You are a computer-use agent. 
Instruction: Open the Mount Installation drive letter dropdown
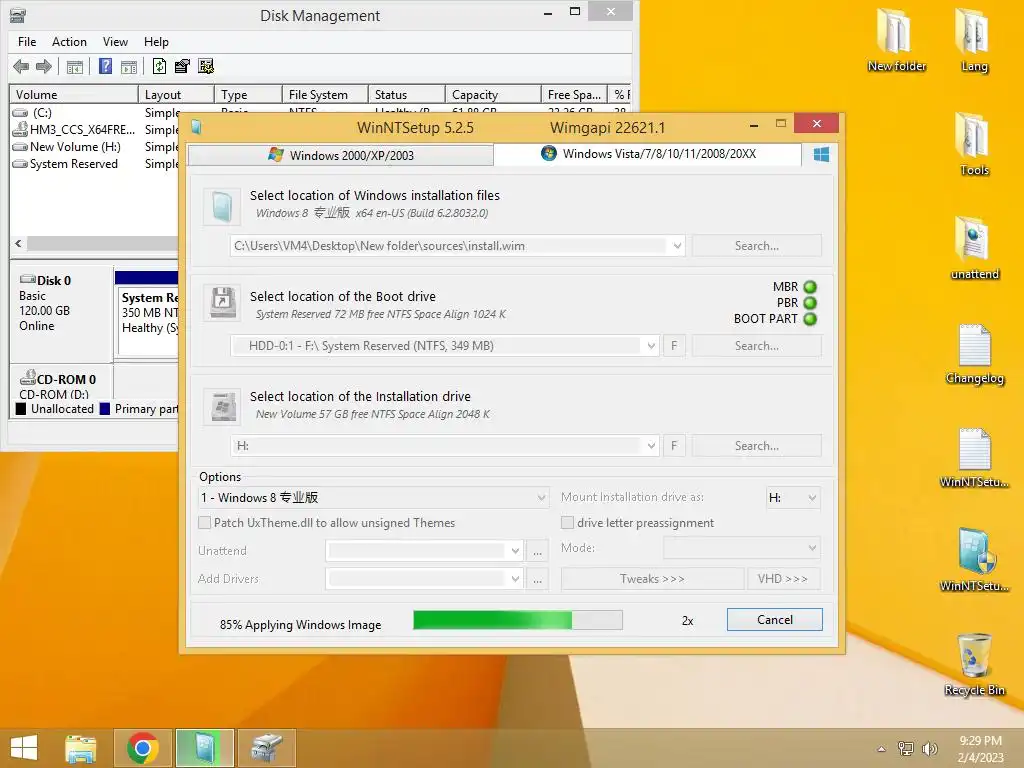(x=793, y=498)
